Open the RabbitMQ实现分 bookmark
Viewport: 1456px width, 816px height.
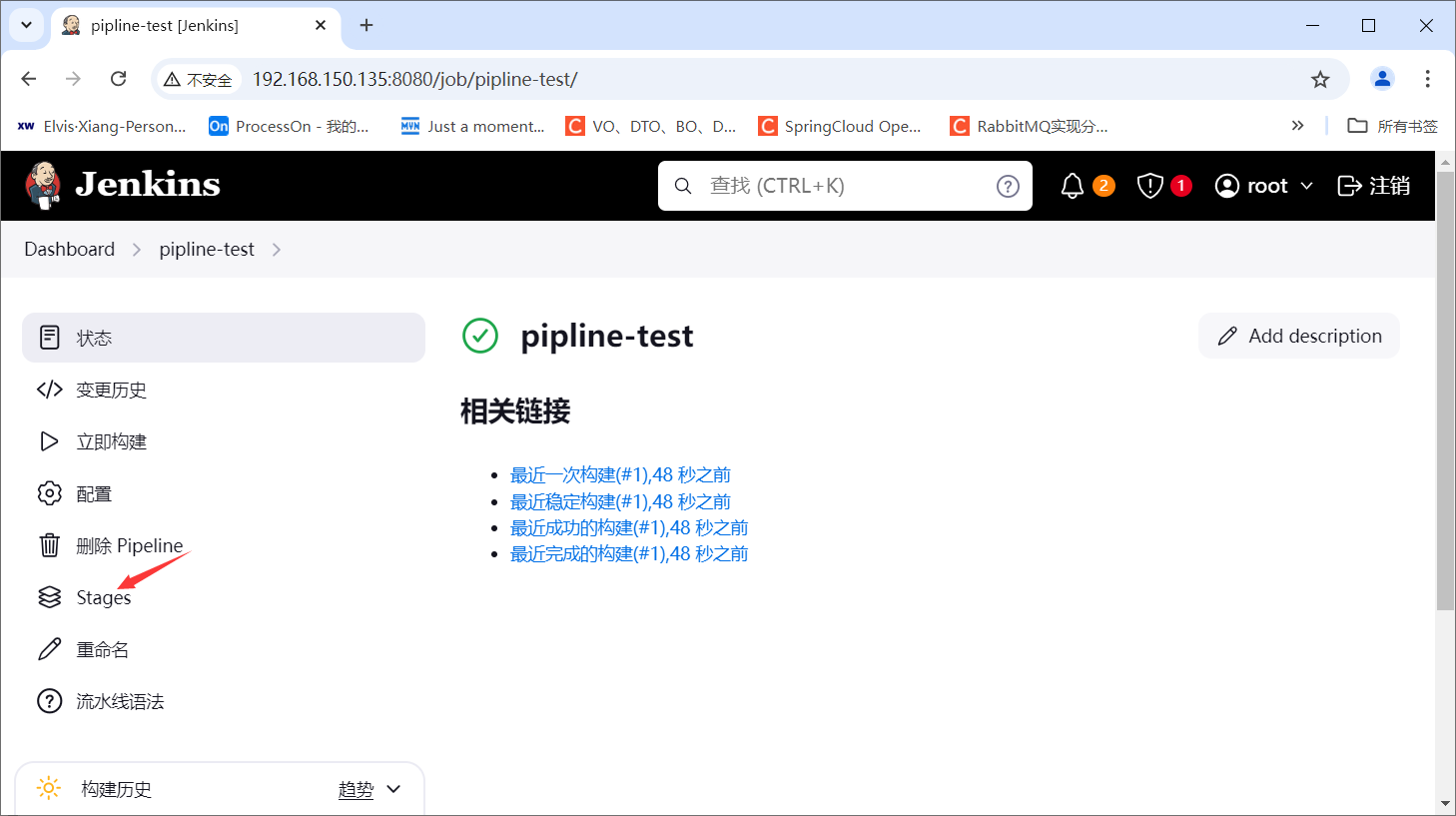pos(1030,126)
